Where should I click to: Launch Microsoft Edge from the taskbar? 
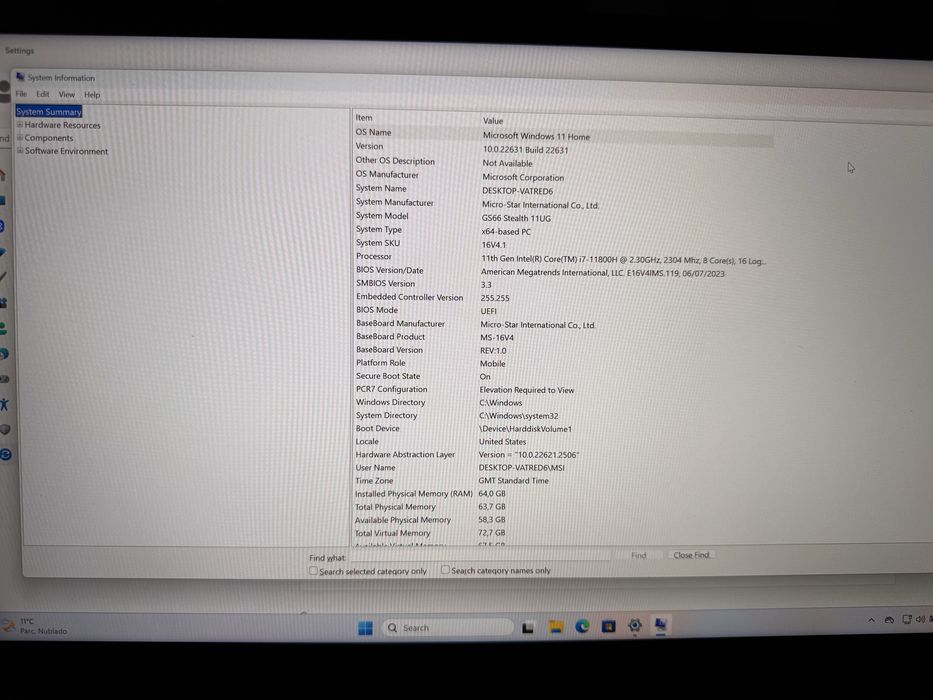point(582,626)
